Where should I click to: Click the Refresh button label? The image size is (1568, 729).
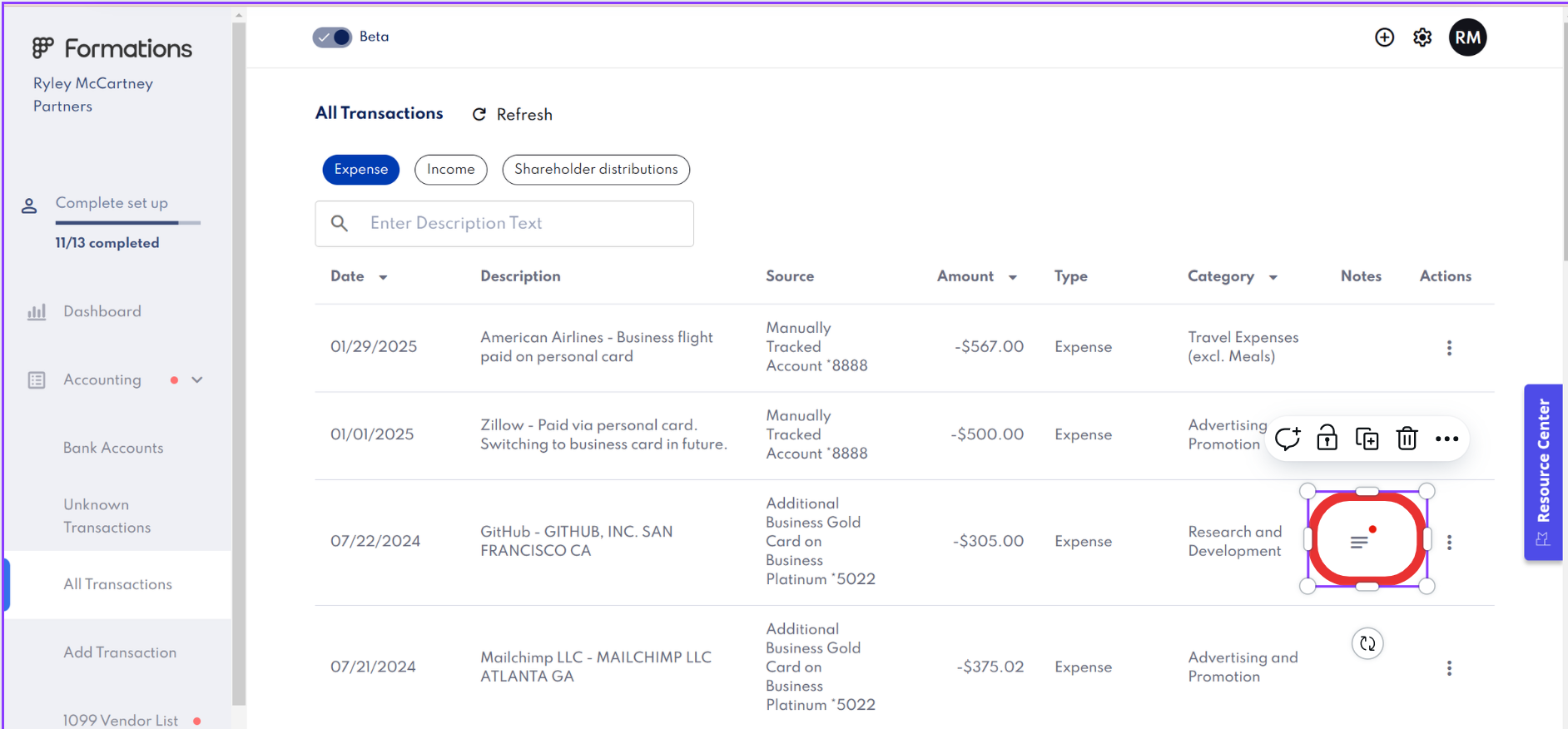(x=524, y=114)
